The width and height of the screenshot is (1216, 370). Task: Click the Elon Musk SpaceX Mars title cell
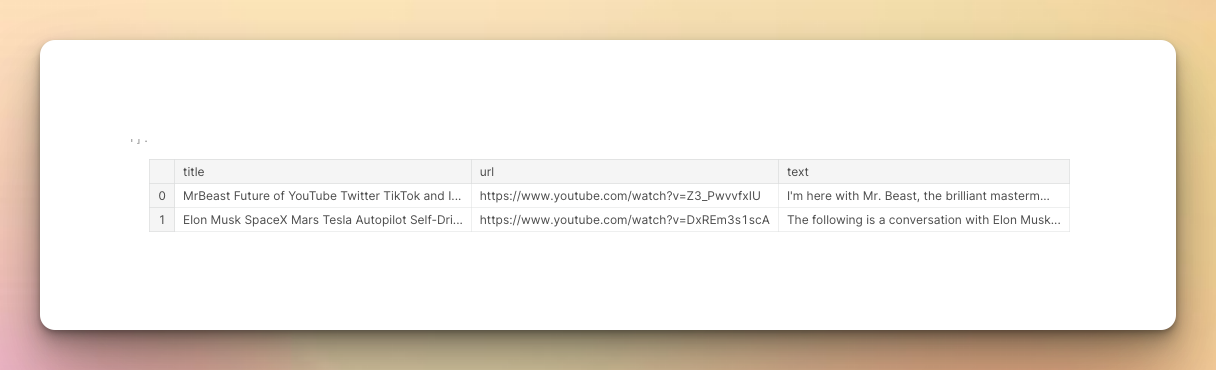(x=322, y=220)
